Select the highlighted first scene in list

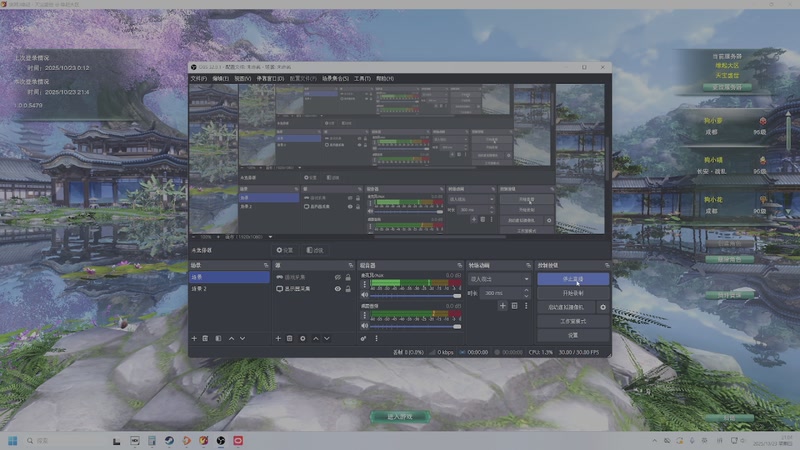pyautogui.click(x=229, y=277)
